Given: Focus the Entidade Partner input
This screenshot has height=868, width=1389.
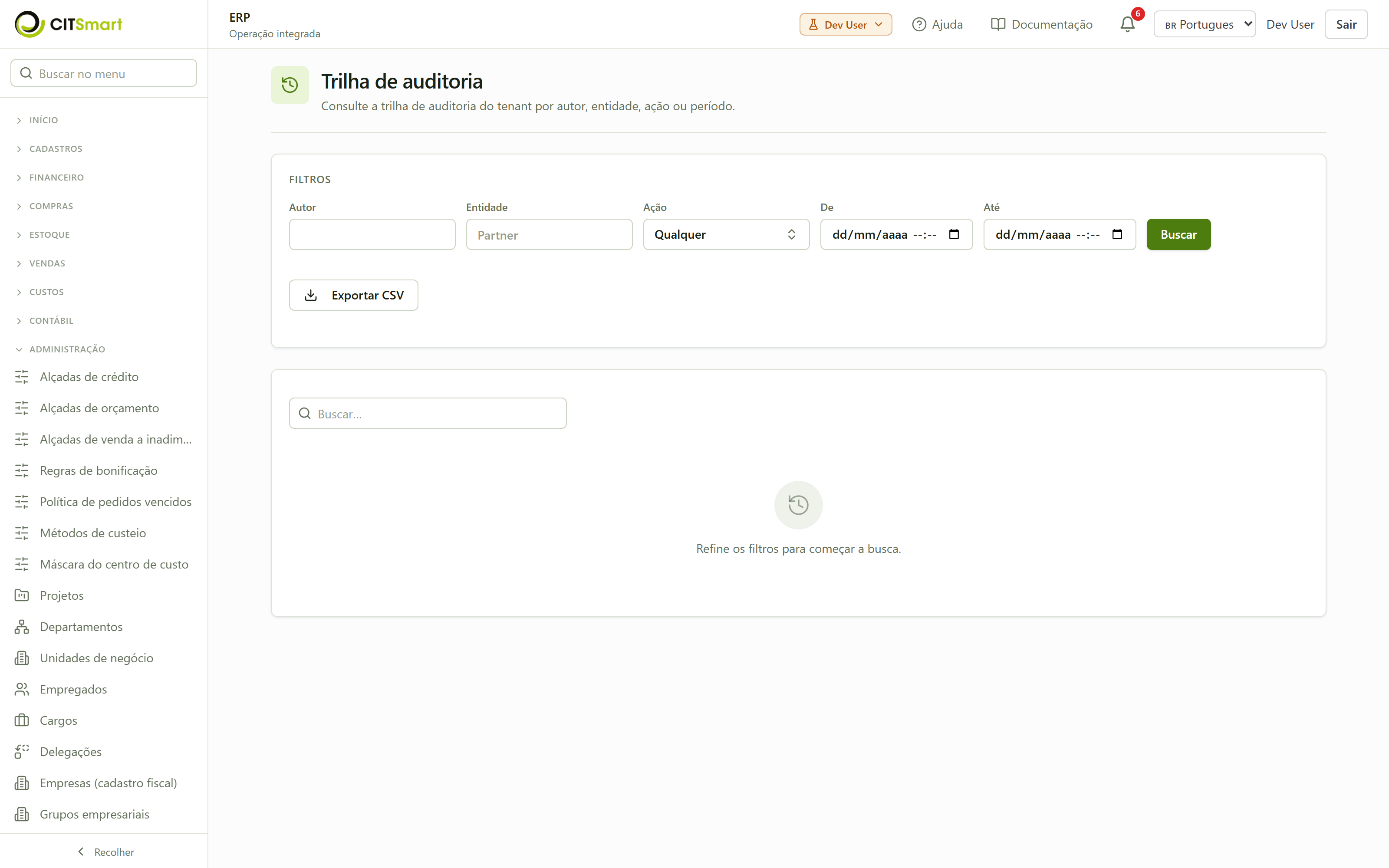Looking at the screenshot, I should point(549,234).
